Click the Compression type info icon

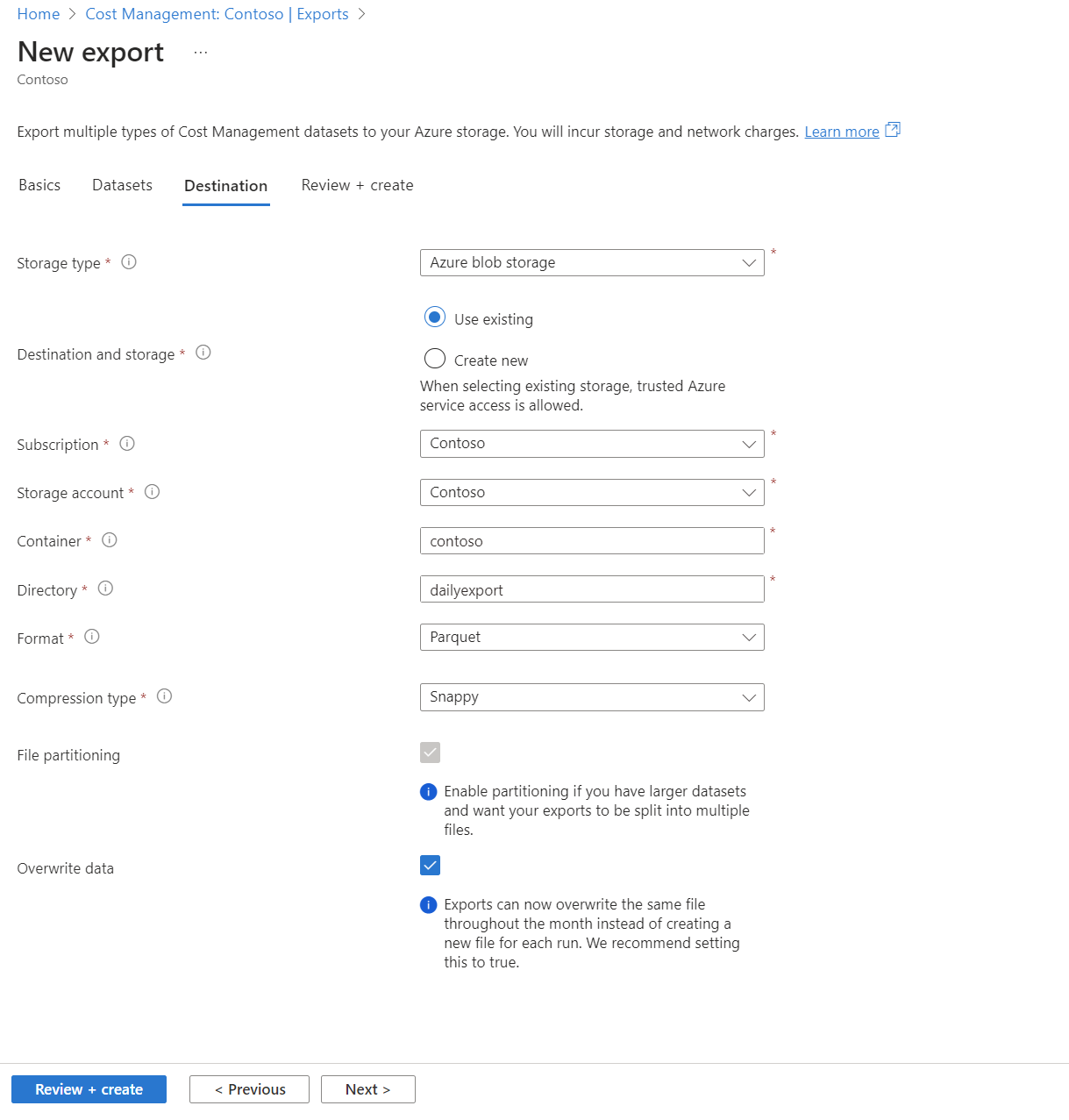tap(164, 696)
